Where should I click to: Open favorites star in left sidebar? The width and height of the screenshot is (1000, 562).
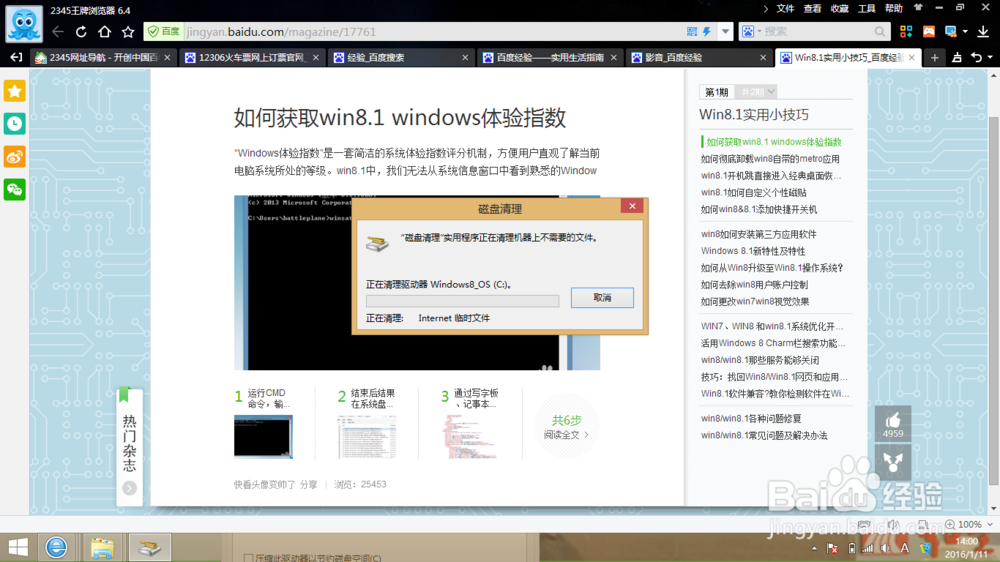point(15,91)
